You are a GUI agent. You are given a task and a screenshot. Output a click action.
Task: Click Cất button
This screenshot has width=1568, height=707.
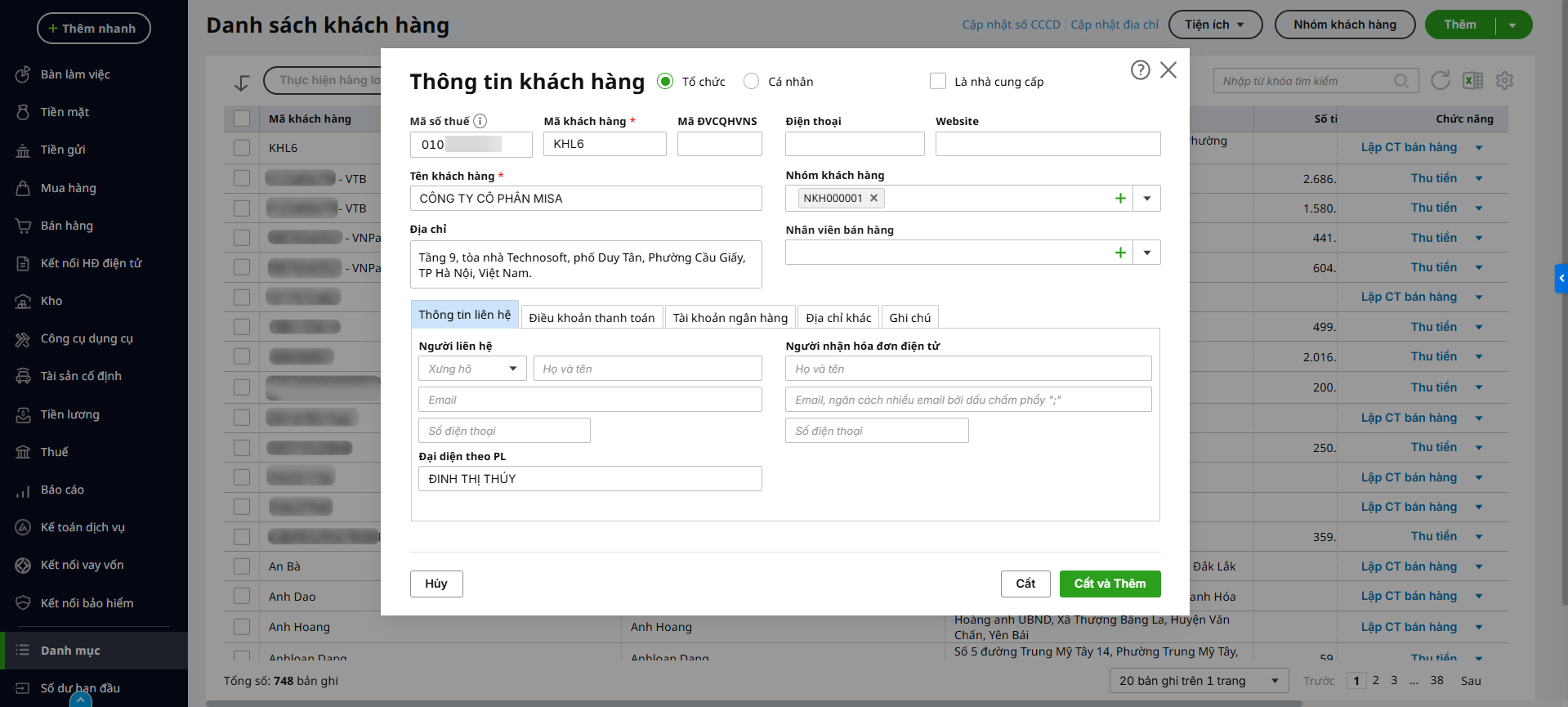[x=1025, y=584]
